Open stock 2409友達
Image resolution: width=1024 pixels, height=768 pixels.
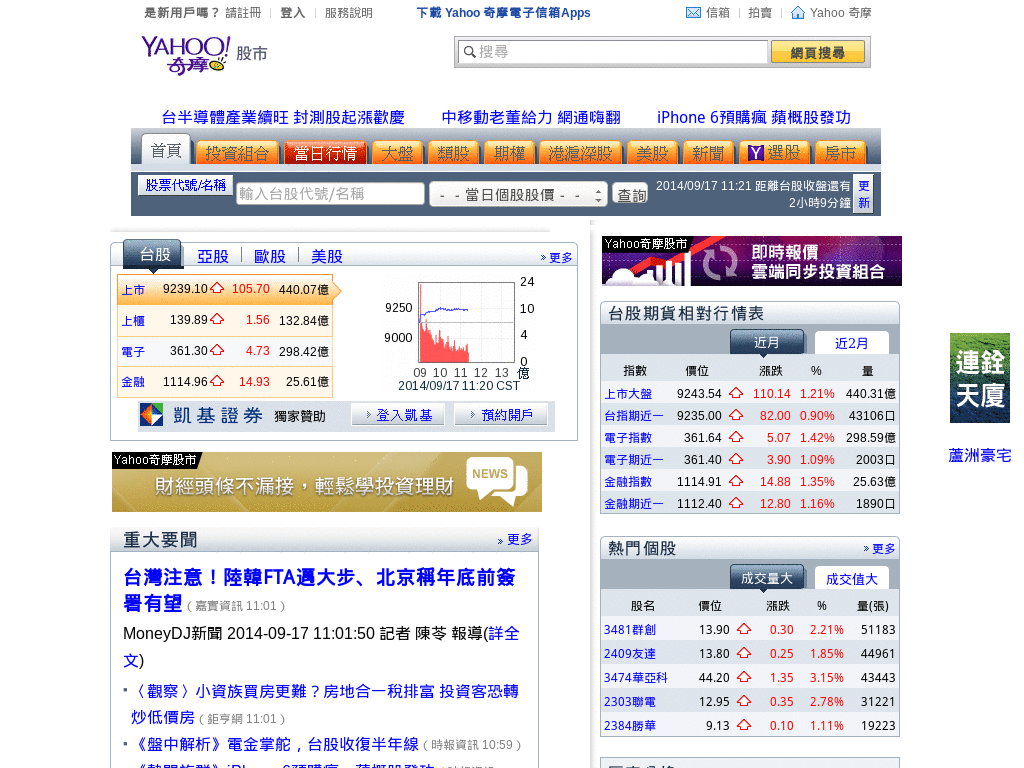click(x=630, y=654)
